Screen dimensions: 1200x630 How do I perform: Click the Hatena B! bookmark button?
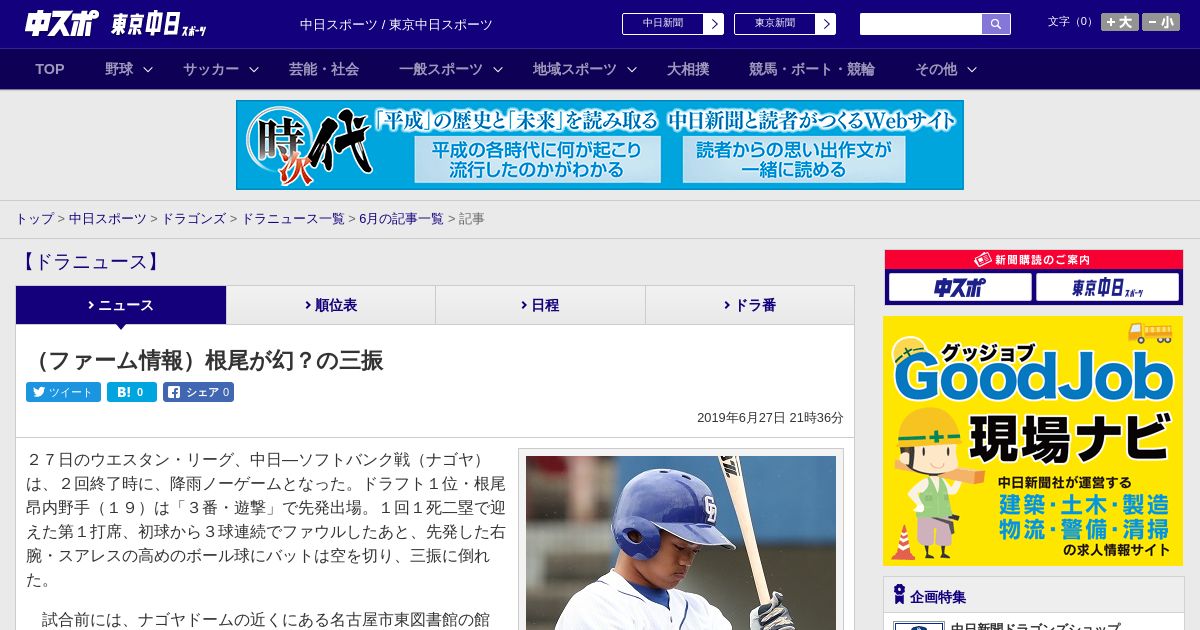[x=132, y=392]
